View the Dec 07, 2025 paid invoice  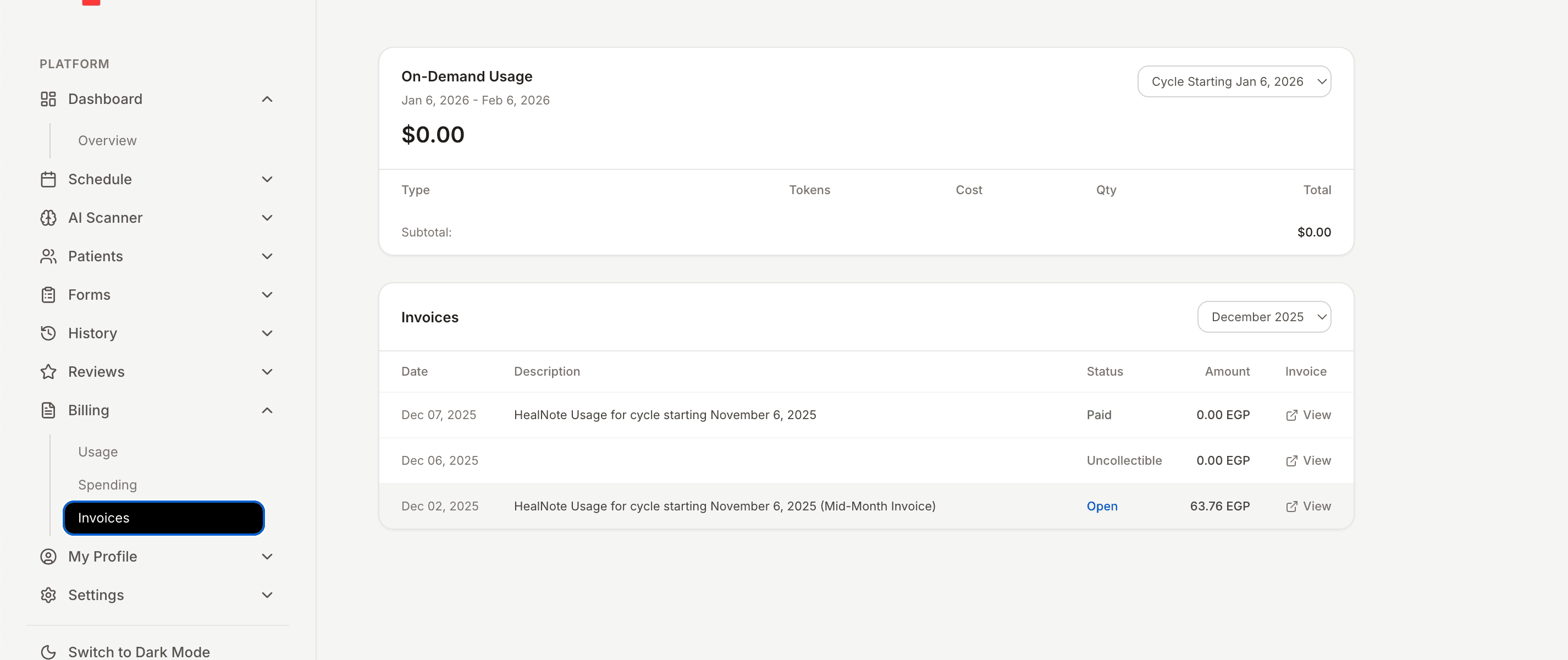[1308, 415]
